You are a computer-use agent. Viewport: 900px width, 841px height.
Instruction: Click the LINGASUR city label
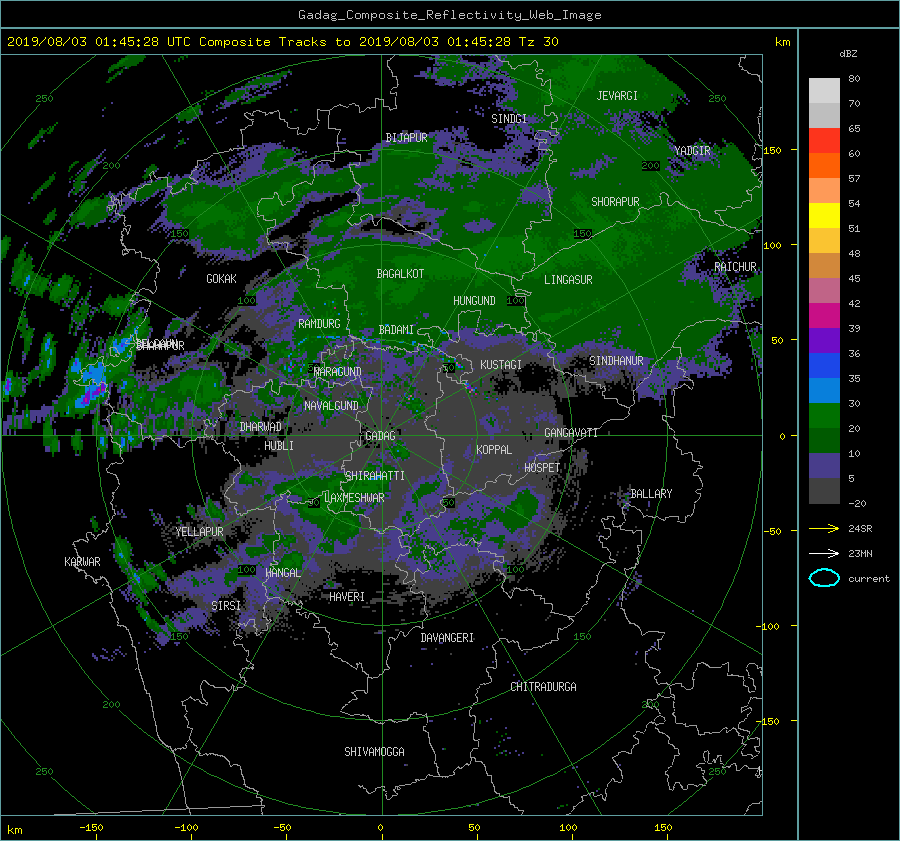568,280
